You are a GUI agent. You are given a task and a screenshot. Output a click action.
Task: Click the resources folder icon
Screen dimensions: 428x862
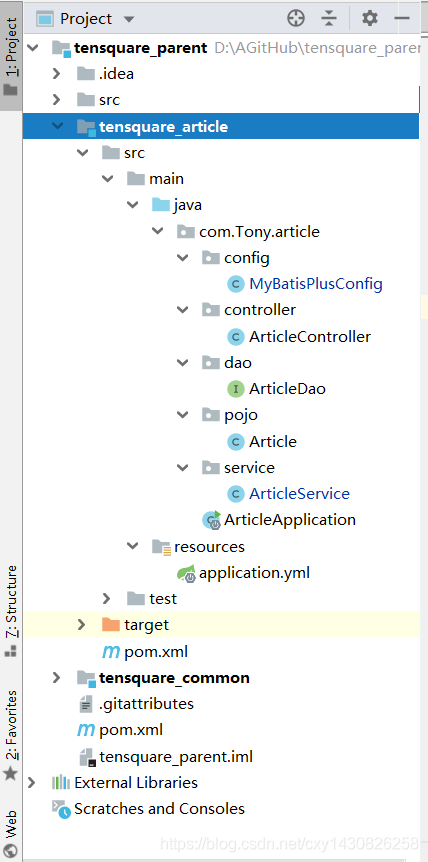[x=162, y=546]
